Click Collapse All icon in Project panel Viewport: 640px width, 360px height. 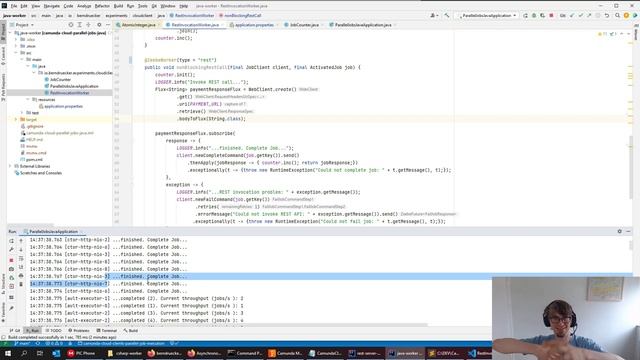tap(89, 25)
